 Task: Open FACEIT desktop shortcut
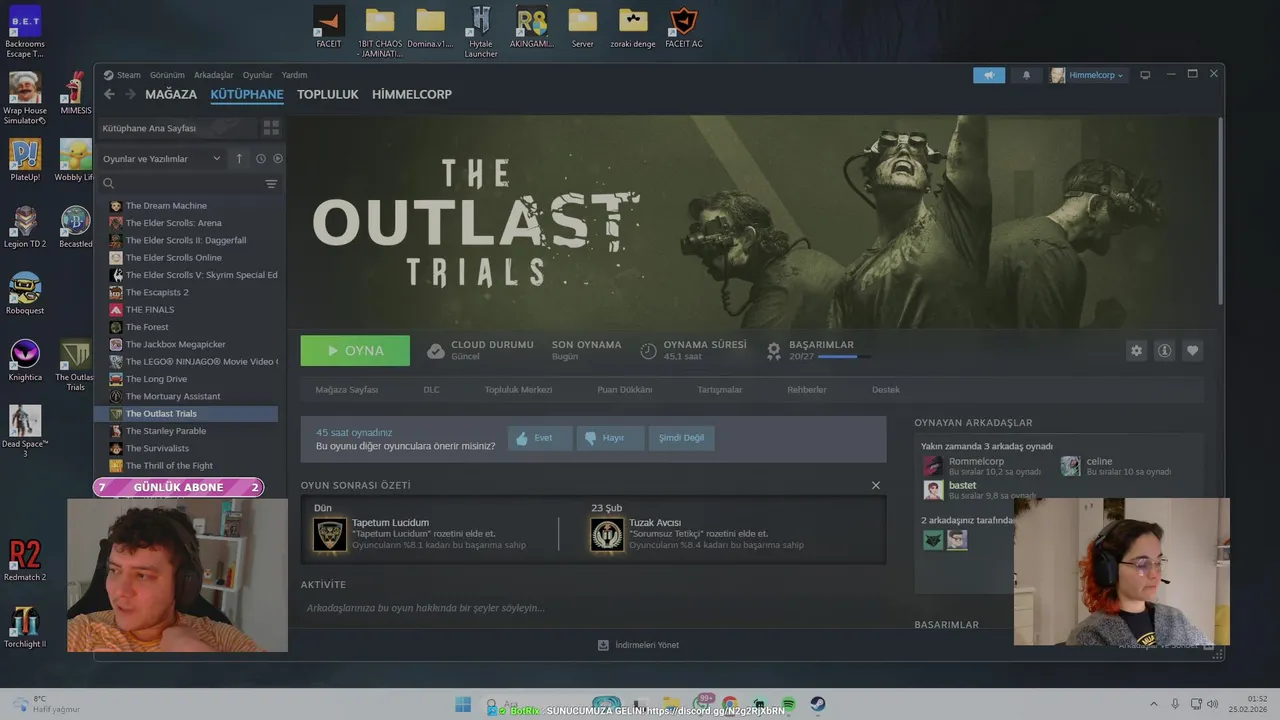coord(329,27)
